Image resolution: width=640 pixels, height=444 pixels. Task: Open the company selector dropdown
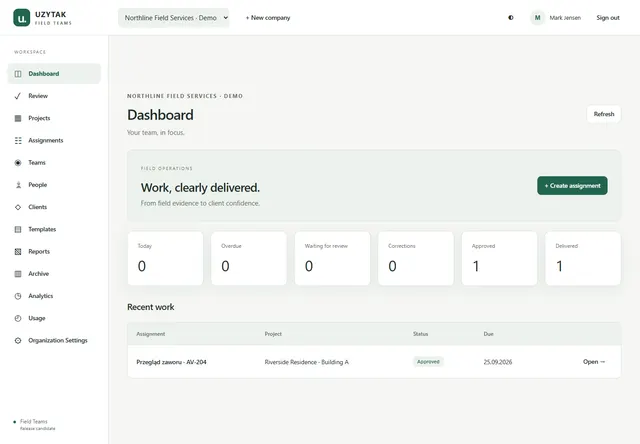pos(173,18)
